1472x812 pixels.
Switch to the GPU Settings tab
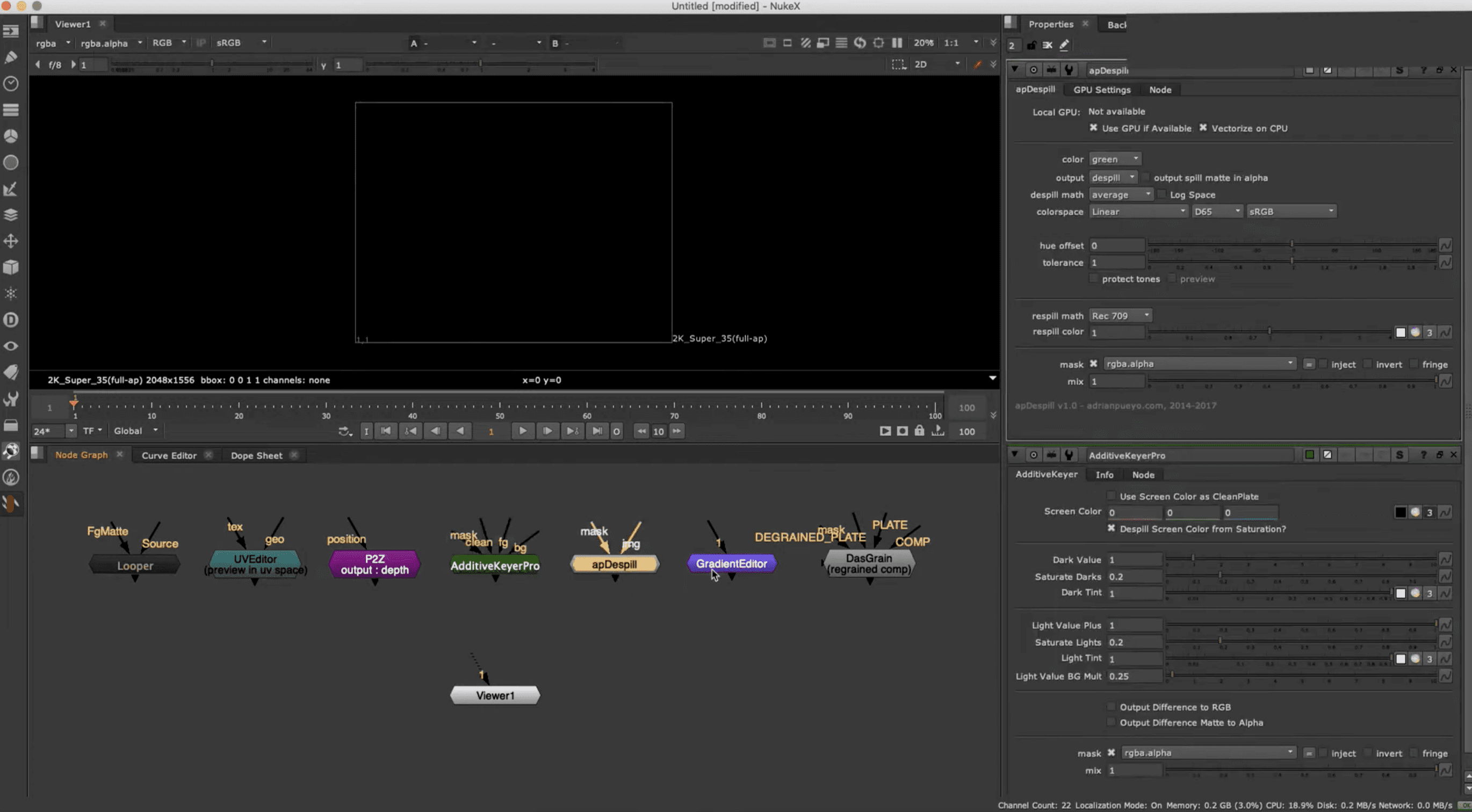[x=1101, y=90]
